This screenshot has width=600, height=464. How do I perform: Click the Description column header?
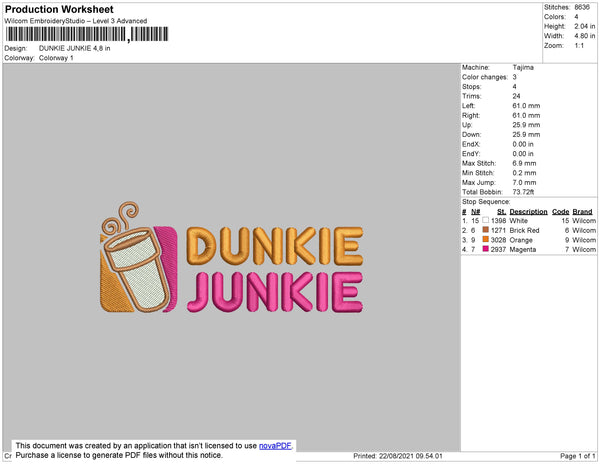click(528, 212)
